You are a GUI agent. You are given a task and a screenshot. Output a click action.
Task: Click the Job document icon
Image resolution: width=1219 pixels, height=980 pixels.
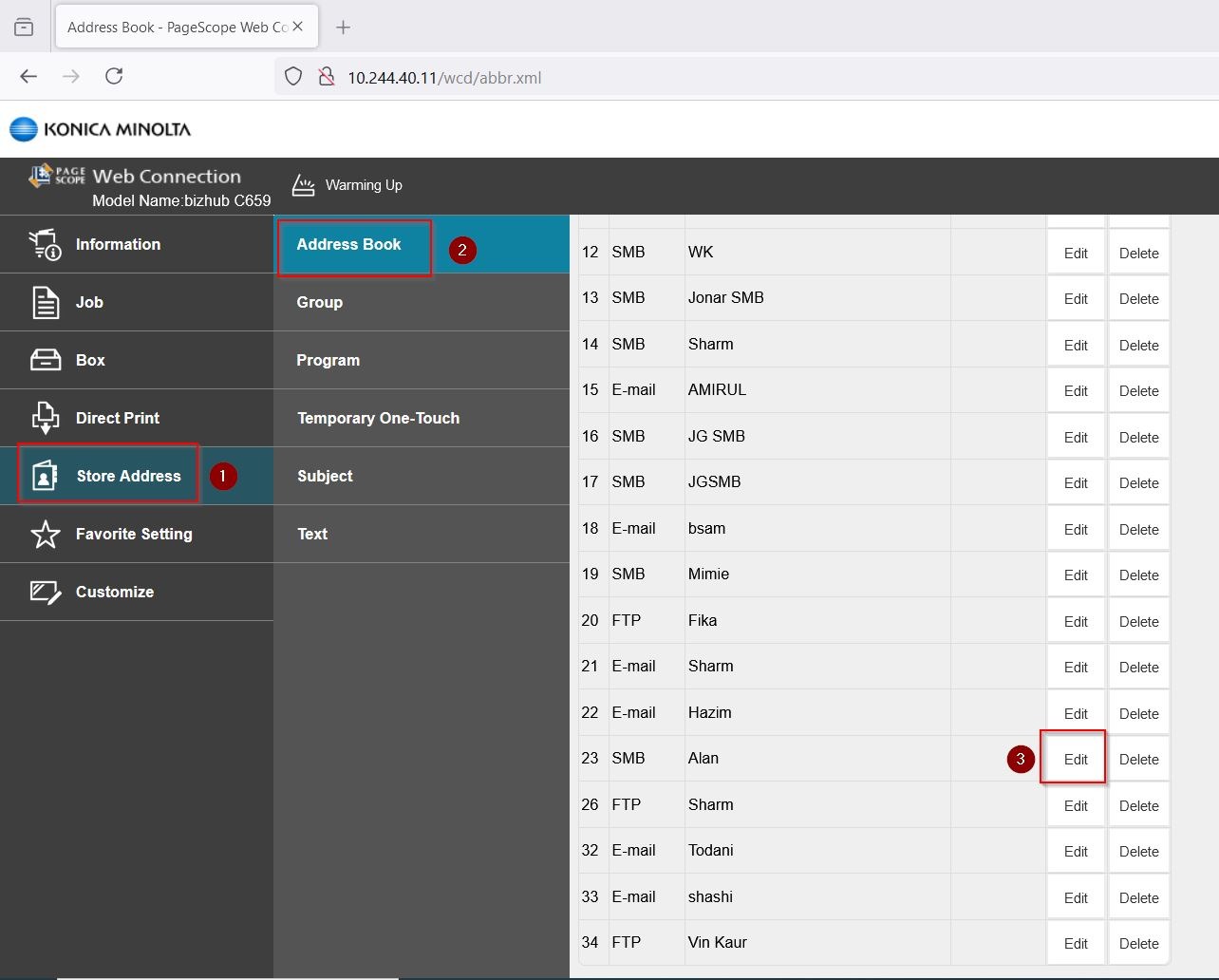click(45, 302)
